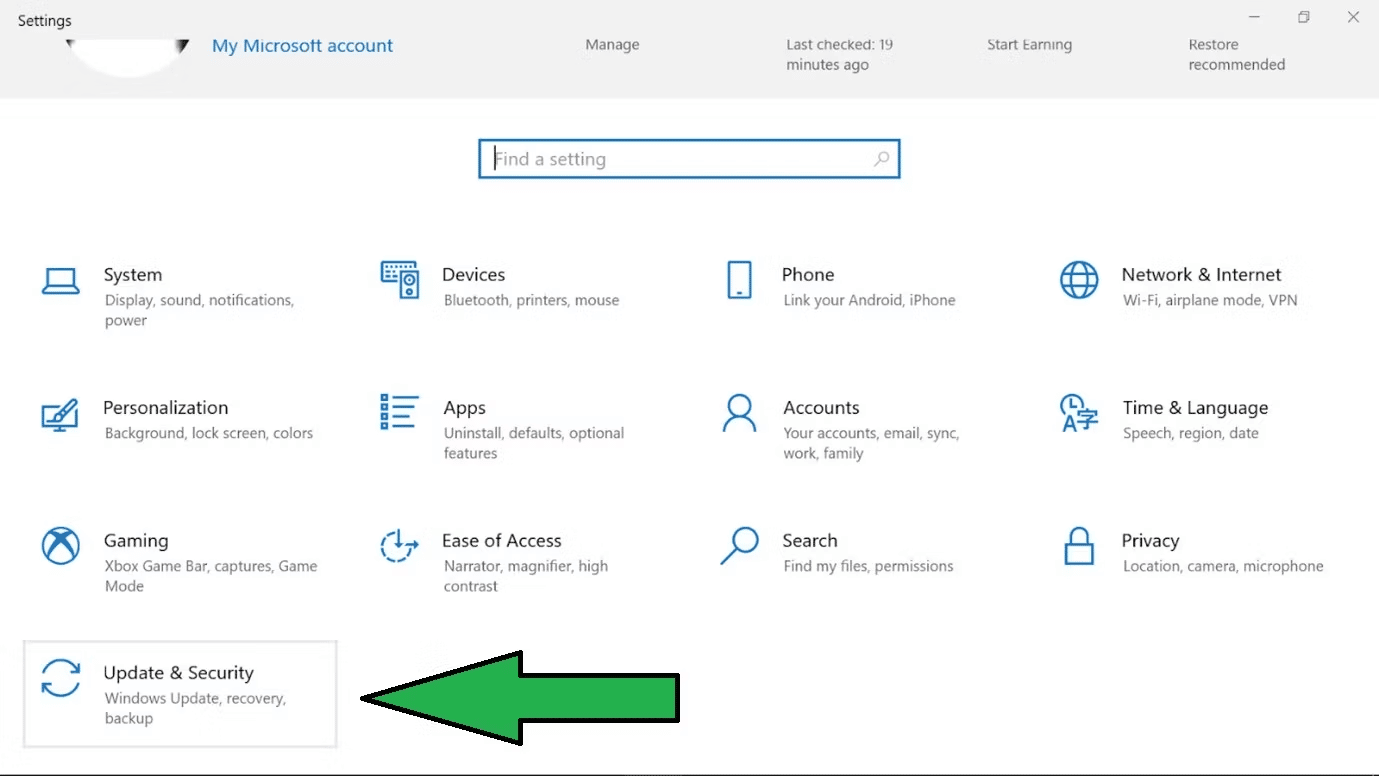Viewport: 1379px width, 776px height.
Task: Select the Apps list icon
Action: (399, 412)
